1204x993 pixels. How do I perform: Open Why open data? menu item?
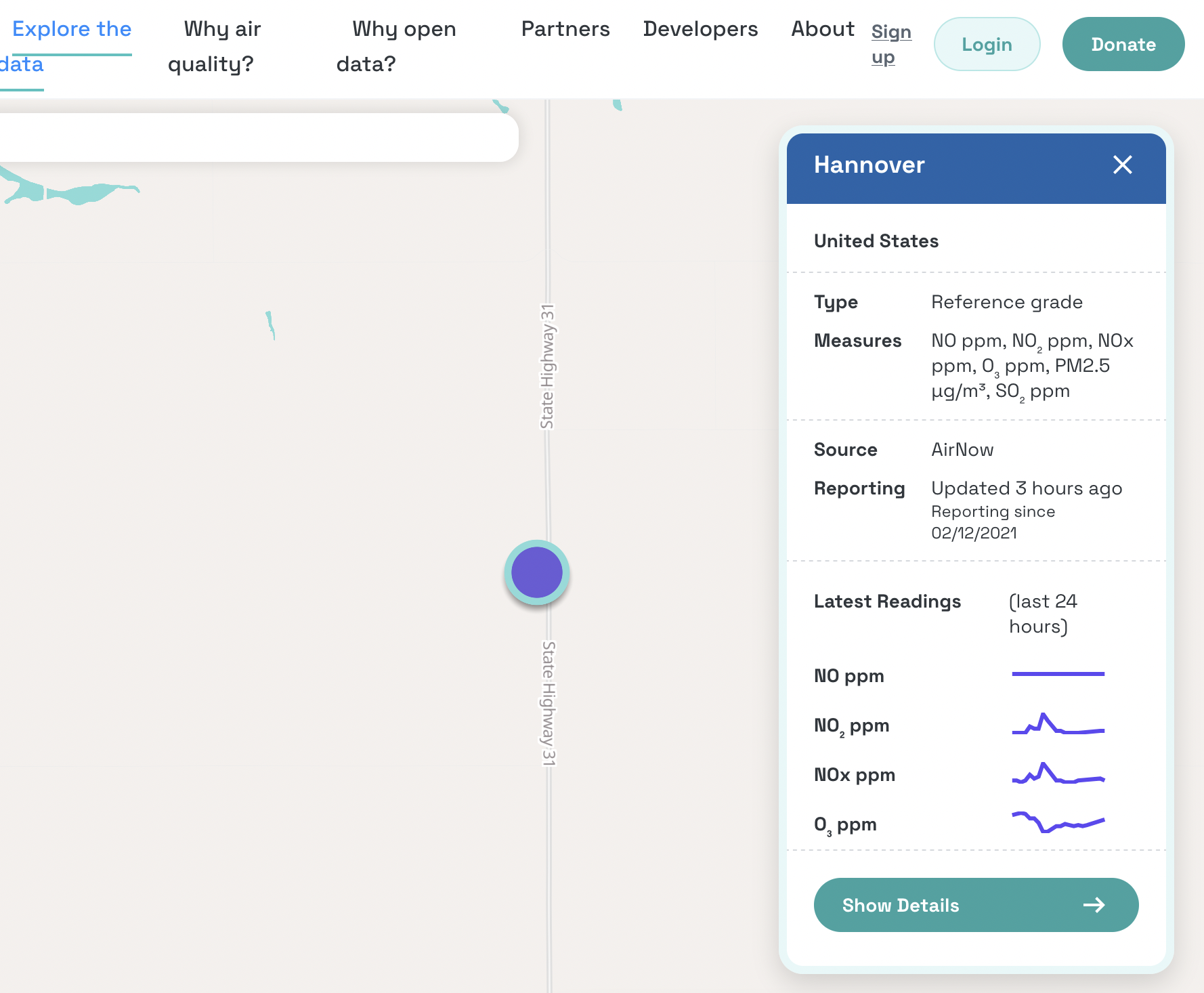point(396,46)
